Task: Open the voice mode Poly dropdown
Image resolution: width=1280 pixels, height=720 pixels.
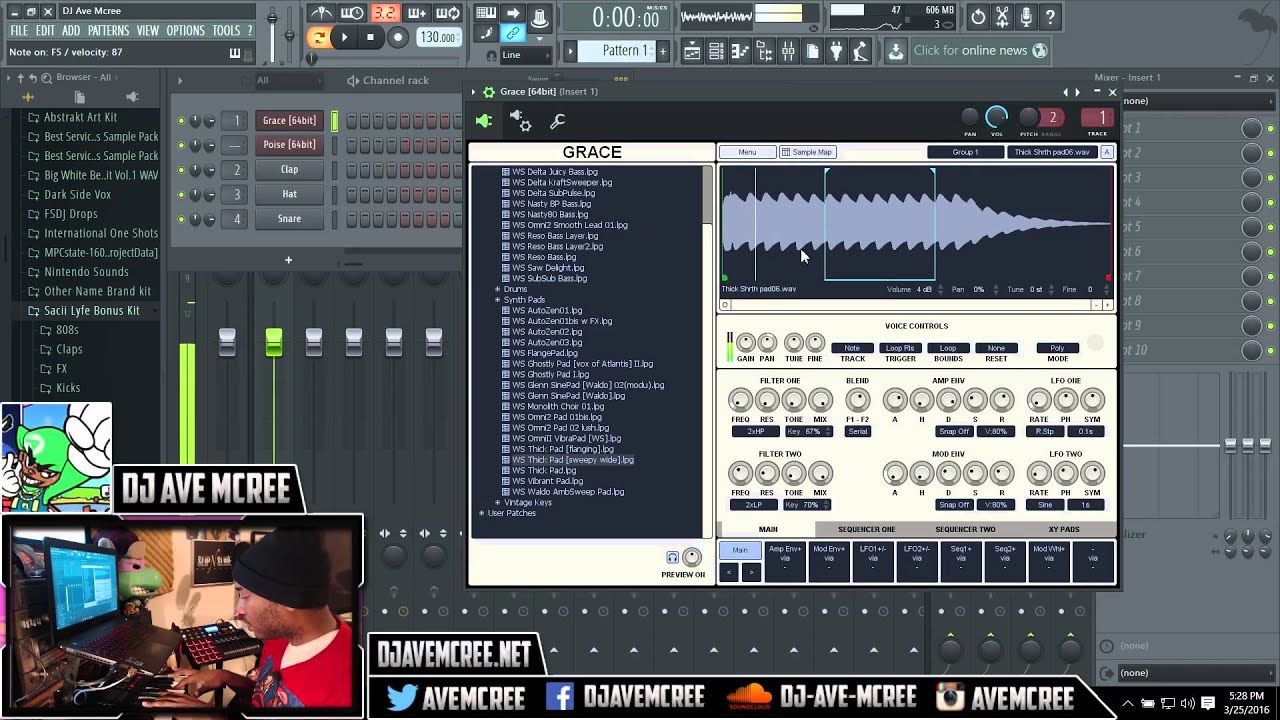Action: point(1057,348)
